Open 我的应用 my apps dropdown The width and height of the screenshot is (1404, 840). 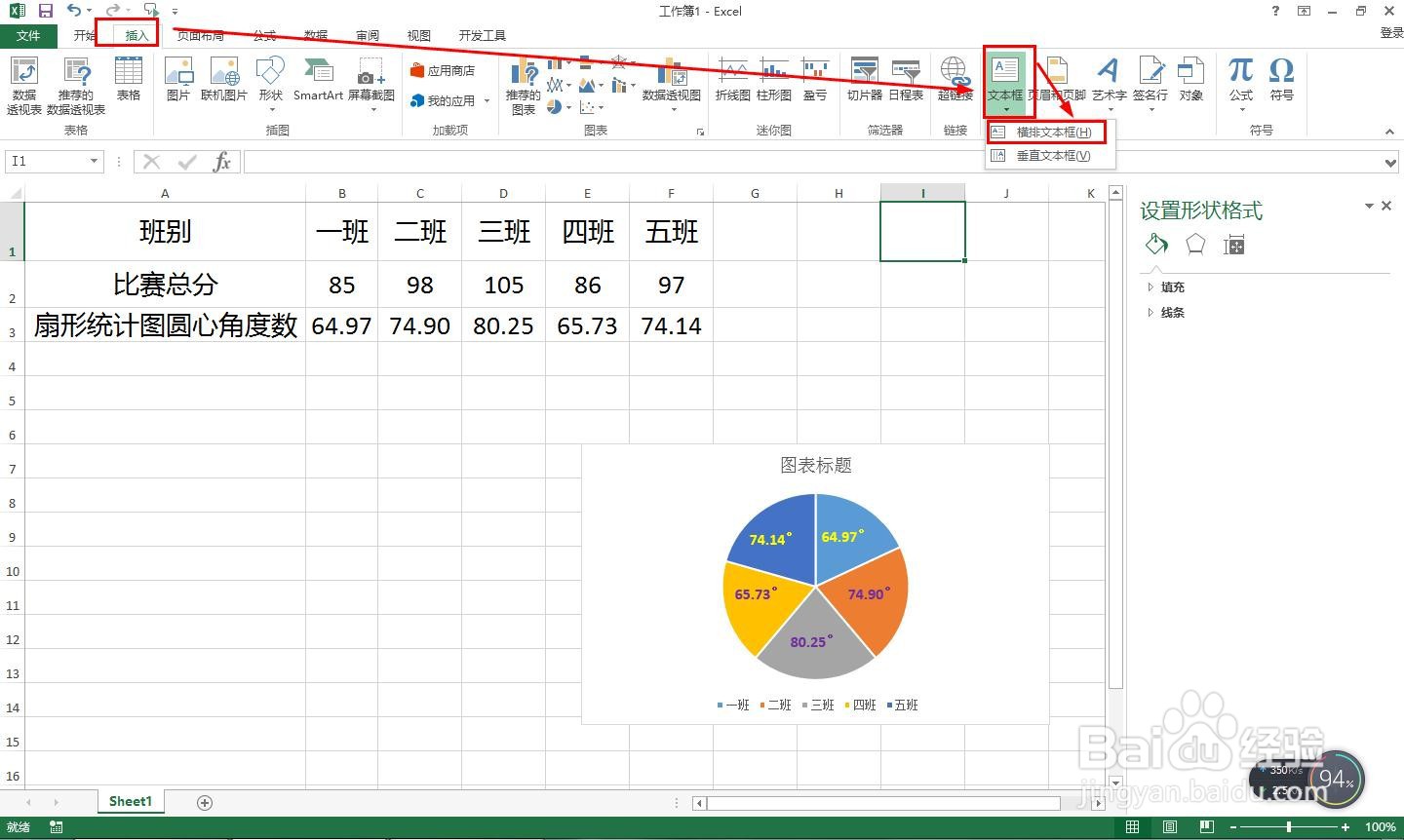(449, 100)
